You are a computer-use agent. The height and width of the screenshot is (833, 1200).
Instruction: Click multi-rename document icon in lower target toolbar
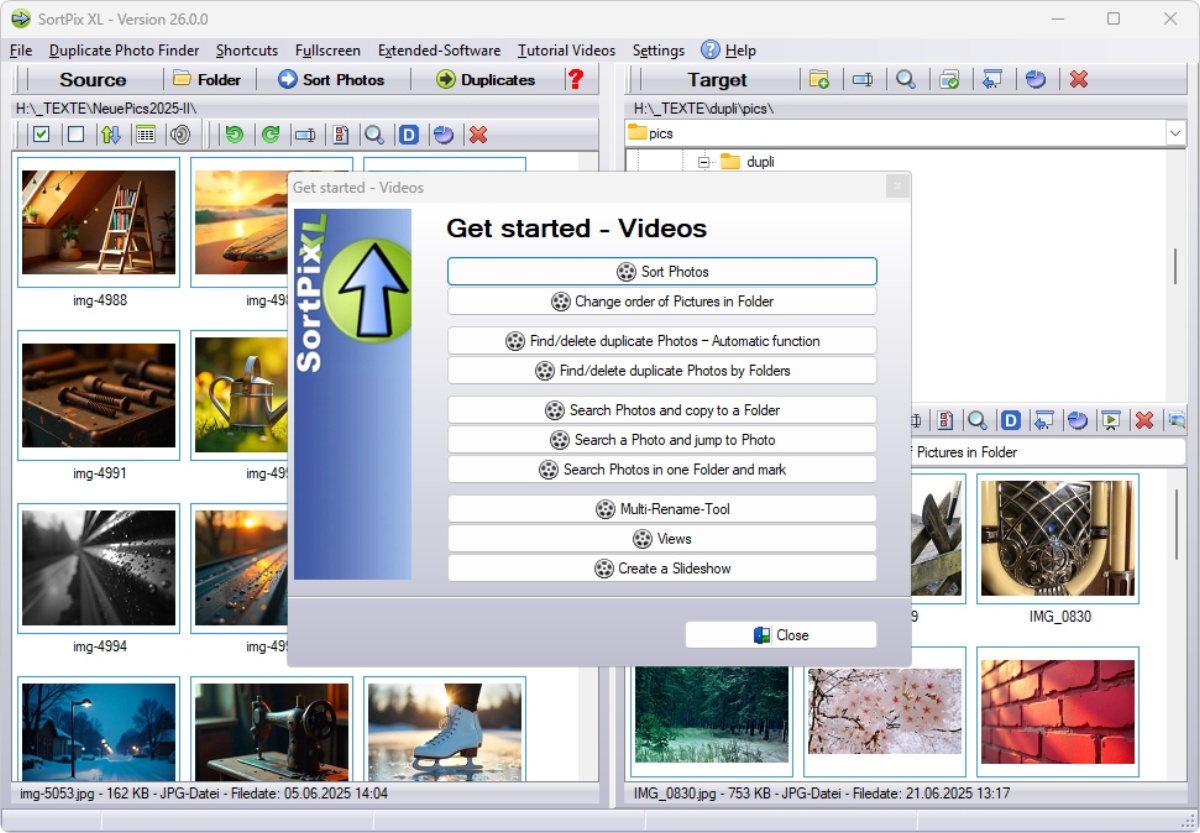[944, 421]
